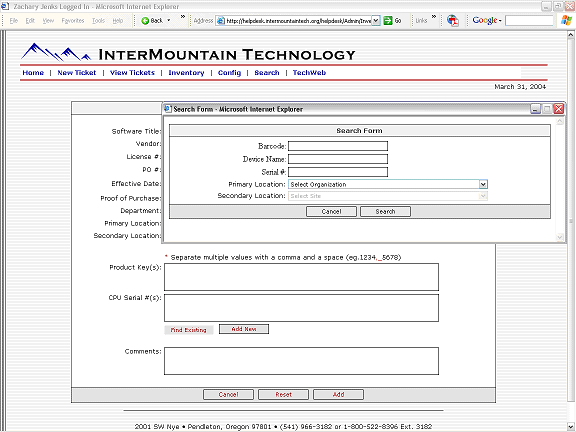Minimize the Search Form popup window
The image size is (576, 432).
[535, 109]
